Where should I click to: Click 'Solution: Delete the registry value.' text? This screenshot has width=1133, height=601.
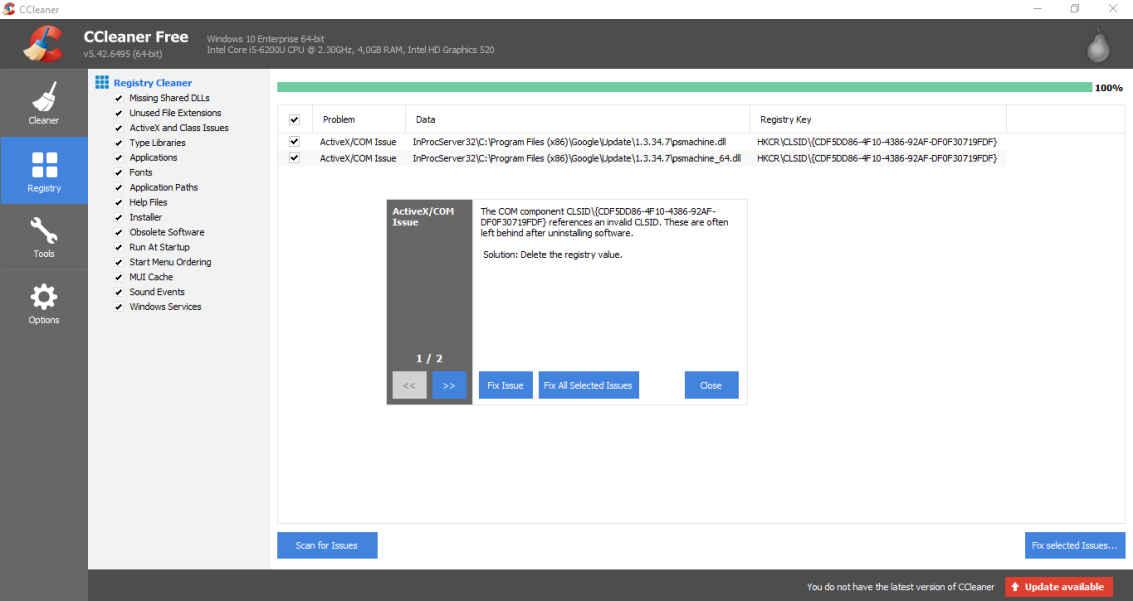(x=552, y=255)
